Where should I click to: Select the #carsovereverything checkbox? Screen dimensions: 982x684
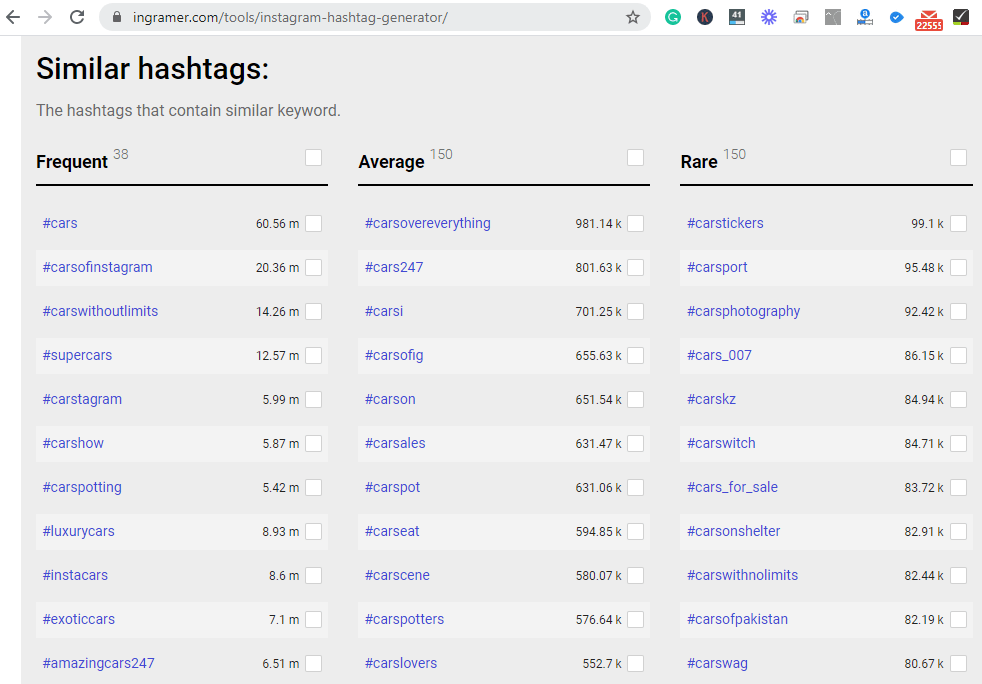[x=635, y=223]
